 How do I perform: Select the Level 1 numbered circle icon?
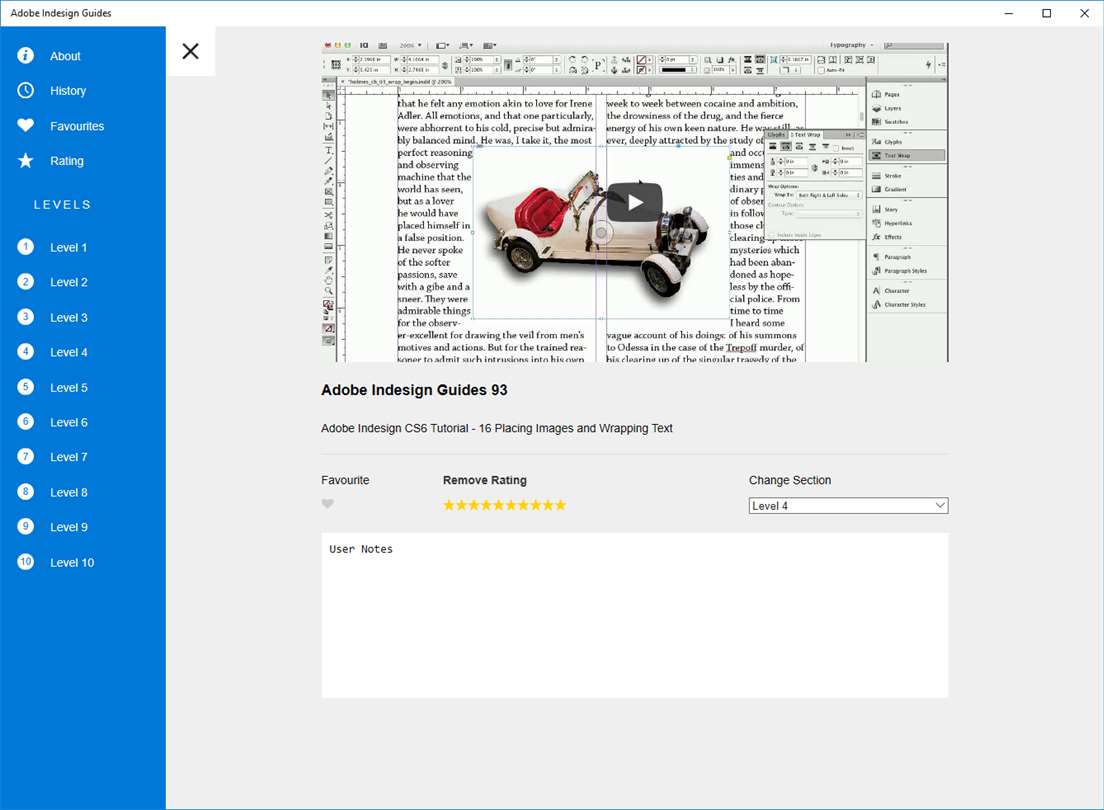coord(25,247)
